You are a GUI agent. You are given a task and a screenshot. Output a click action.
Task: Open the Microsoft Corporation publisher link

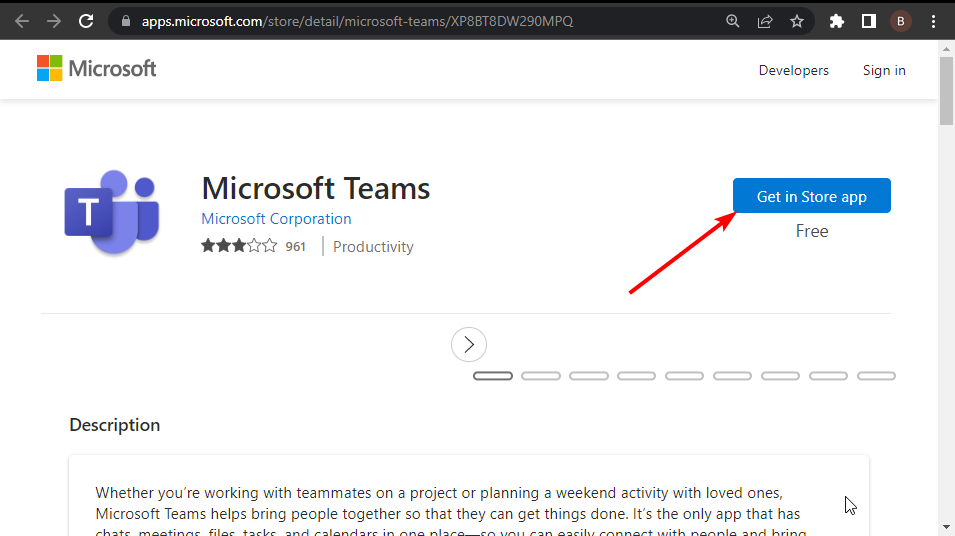(276, 219)
